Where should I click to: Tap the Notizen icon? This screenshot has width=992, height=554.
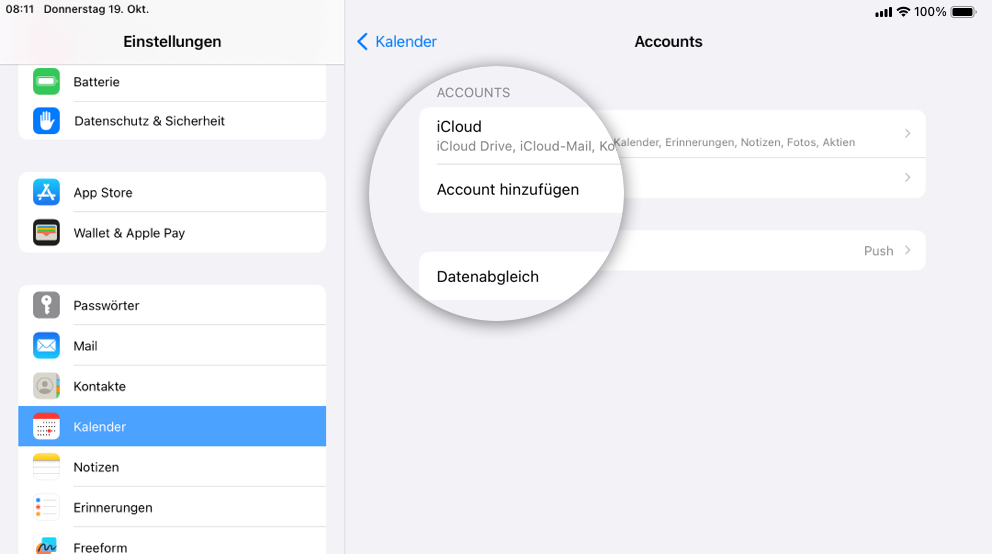46,467
